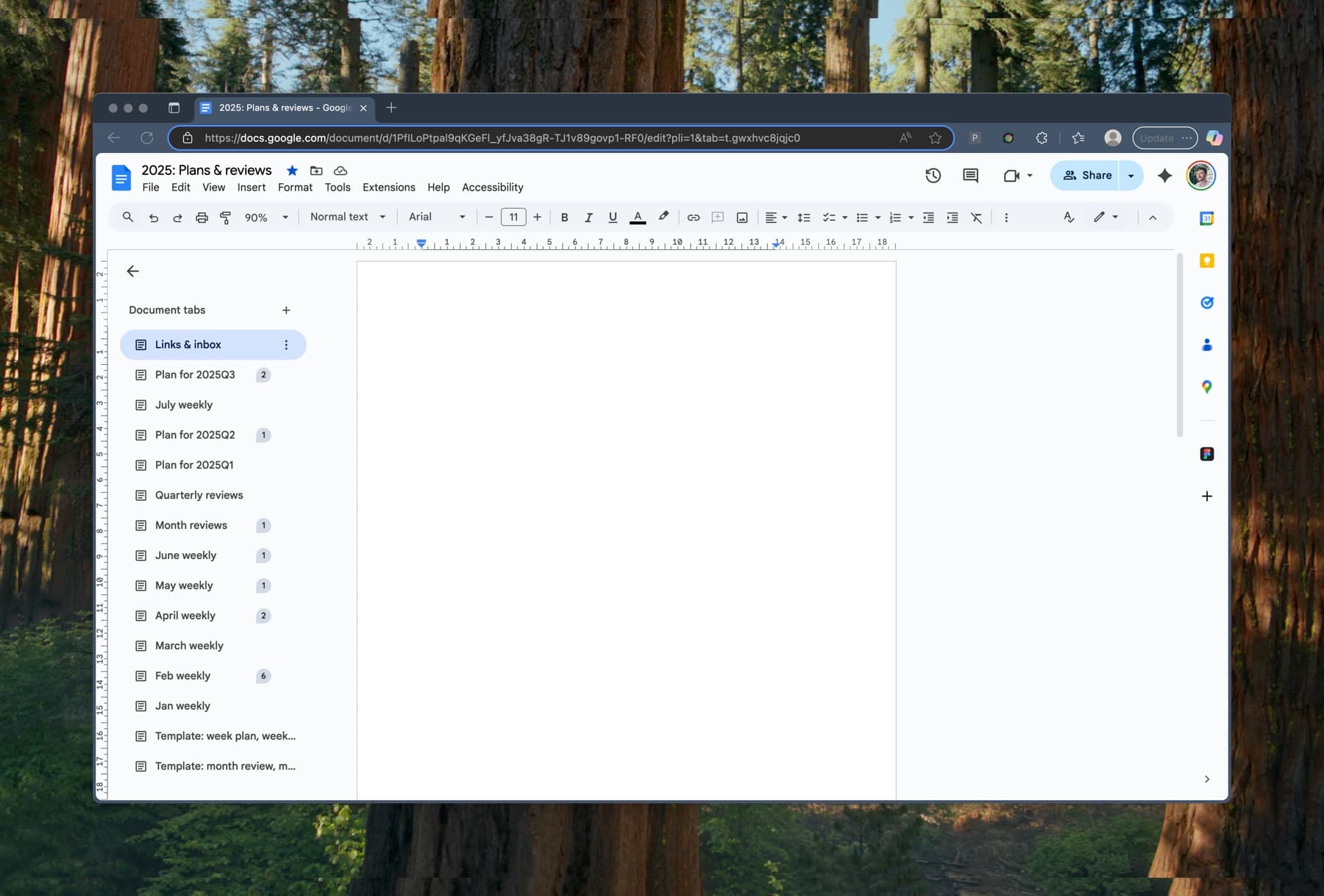Open the Google account avatar

1200,176
